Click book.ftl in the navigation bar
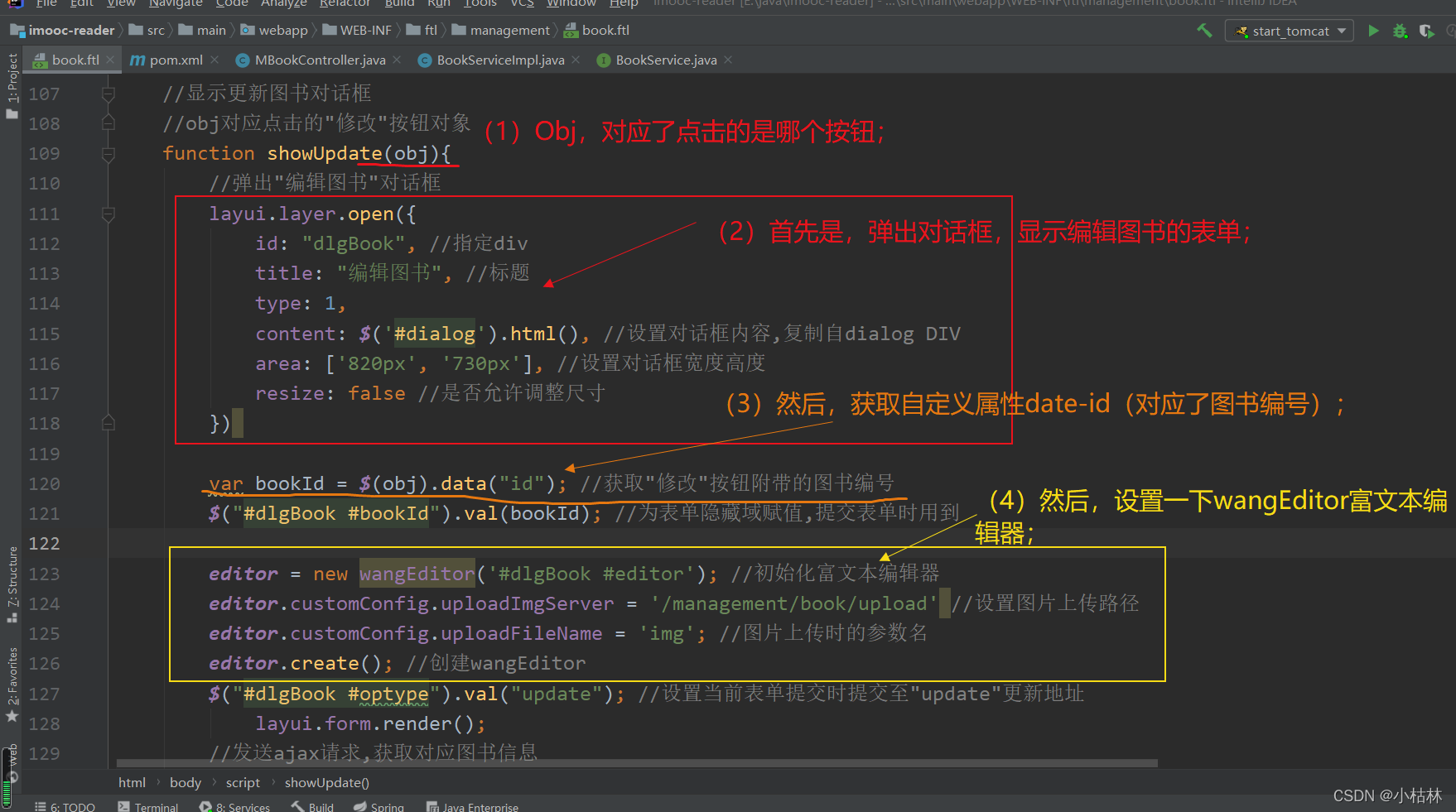This screenshot has height=812, width=1456. pos(597,31)
